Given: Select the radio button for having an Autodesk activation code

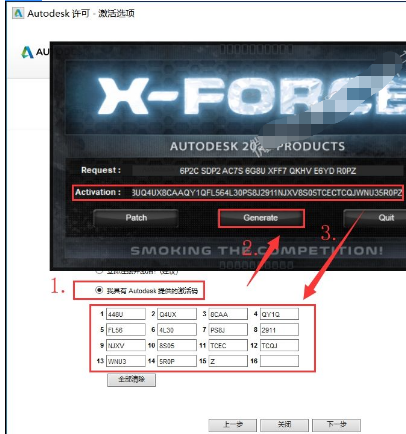Looking at the screenshot, I should coord(99,290).
